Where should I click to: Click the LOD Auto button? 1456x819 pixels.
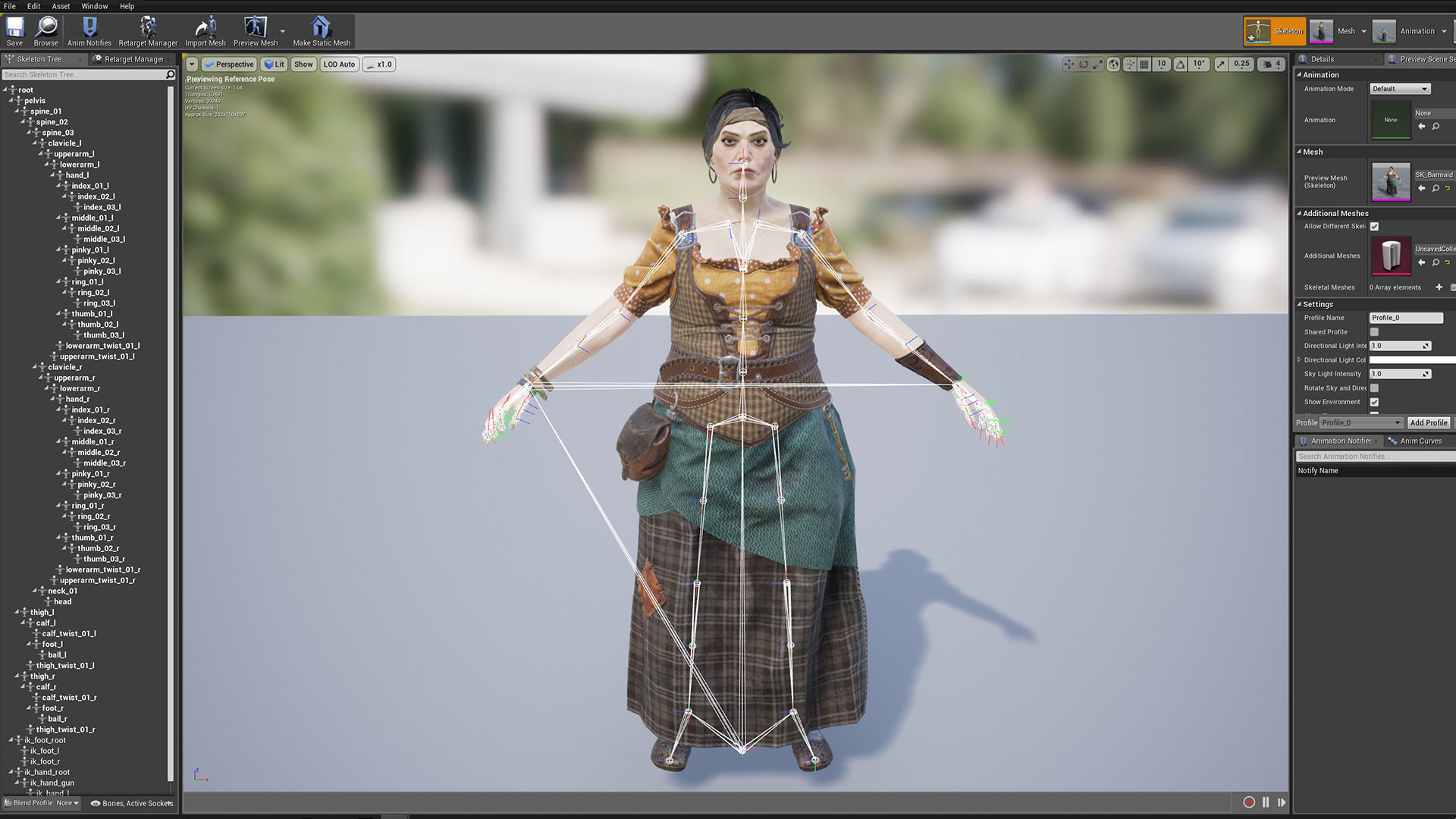click(339, 64)
